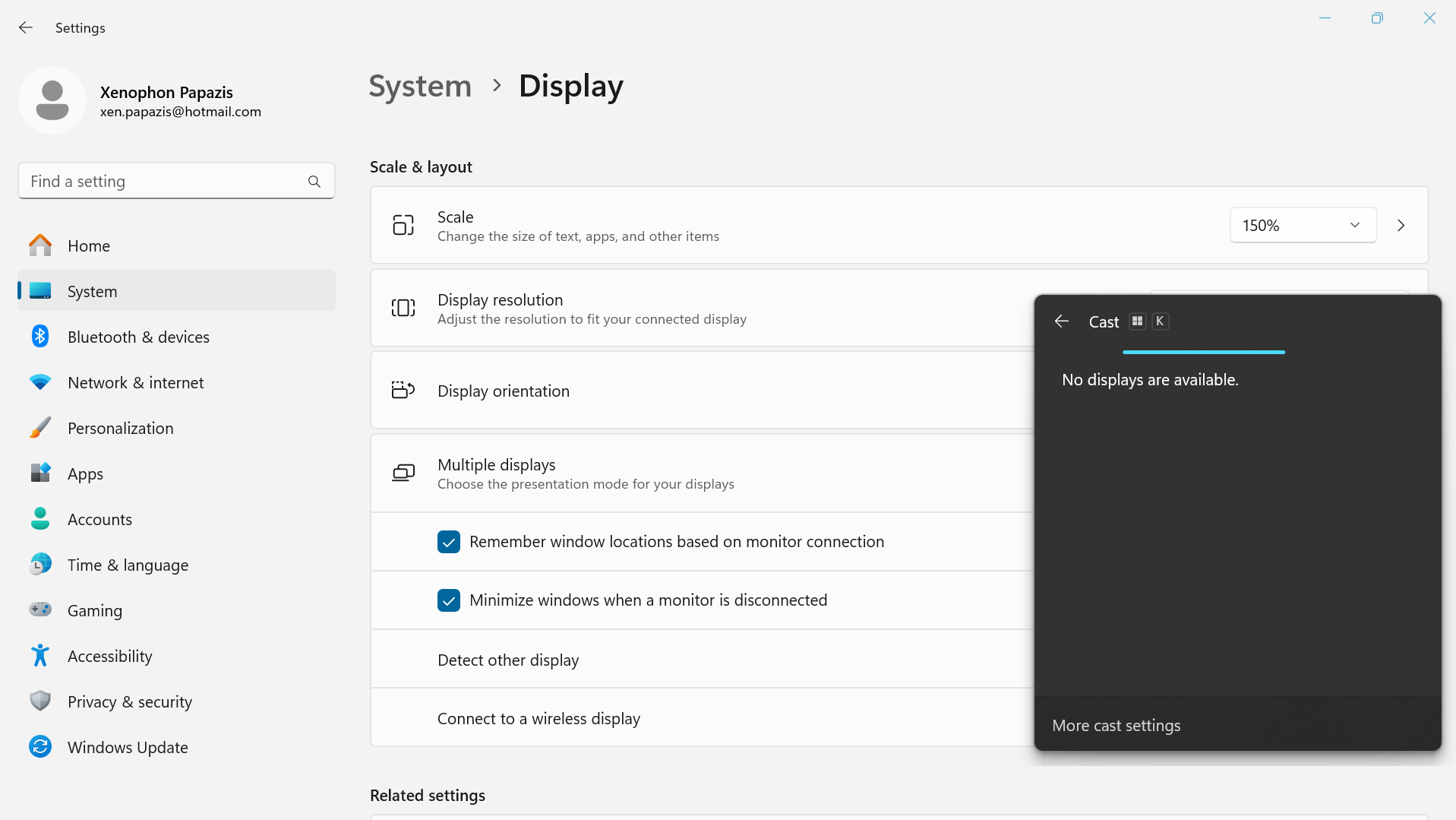Click System in the breadcrumb
Image resolution: width=1456 pixels, height=820 pixels.
[x=420, y=86]
